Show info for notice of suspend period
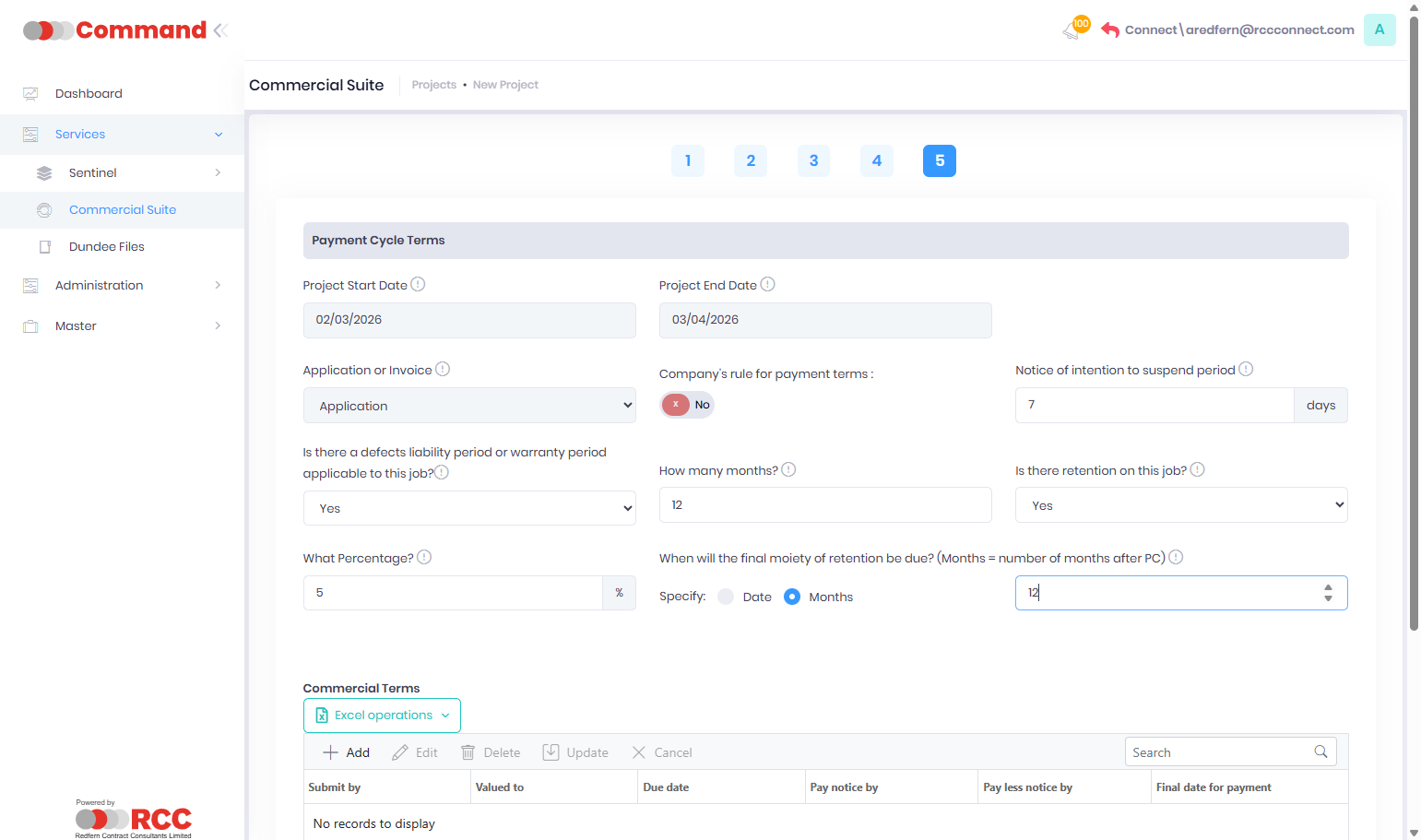The height and width of the screenshot is (840, 1421). 1246,369
